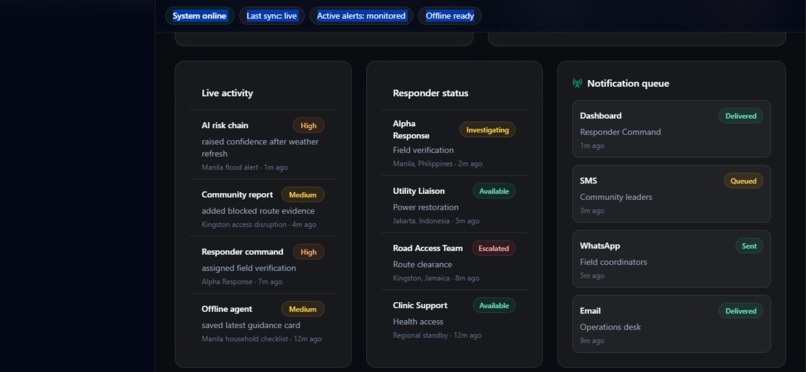Click Escalated badge for Road Access Team
This screenshot has height=372, width=806.
[x=493, y=248]
